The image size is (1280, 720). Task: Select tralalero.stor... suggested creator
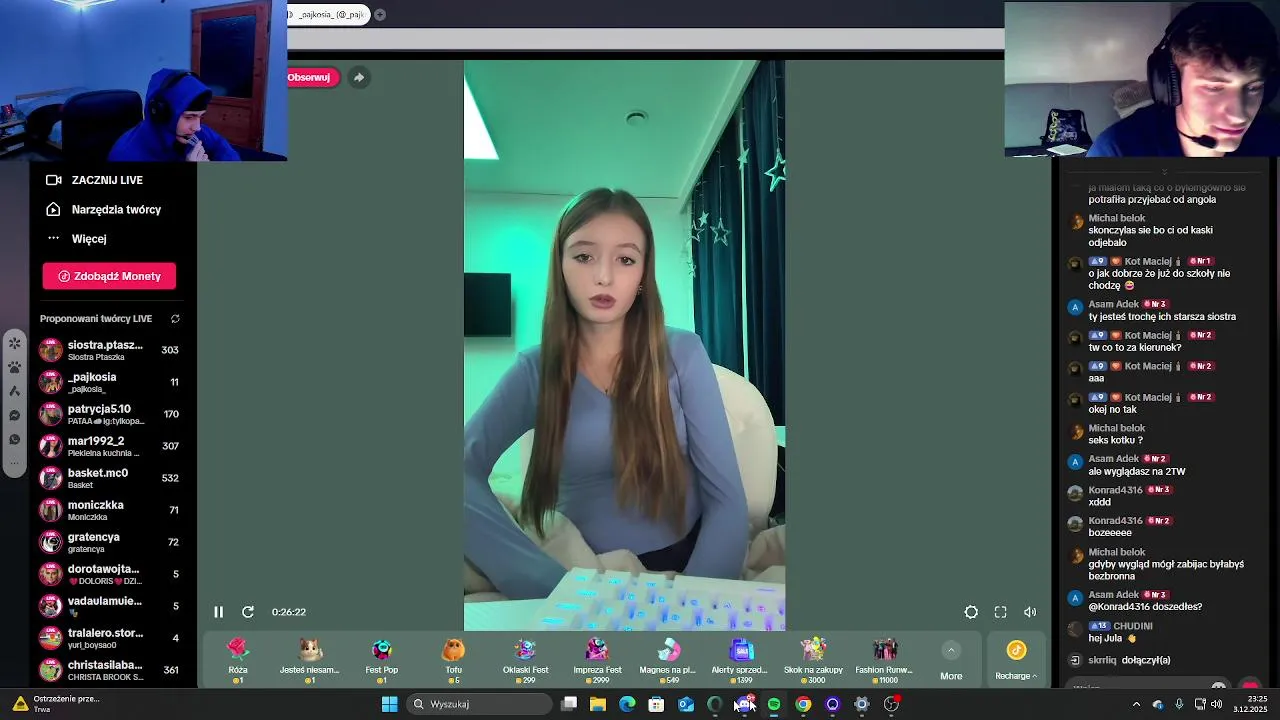(109, 638)
